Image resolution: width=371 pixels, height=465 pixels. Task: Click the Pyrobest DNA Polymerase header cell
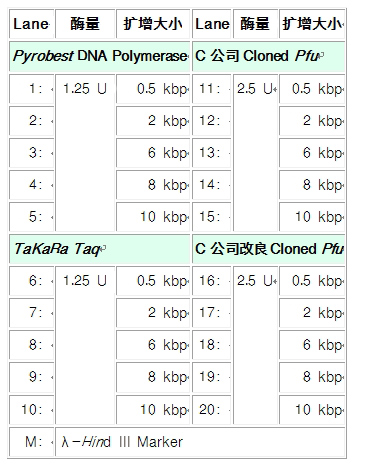click(x=100, y=56)
